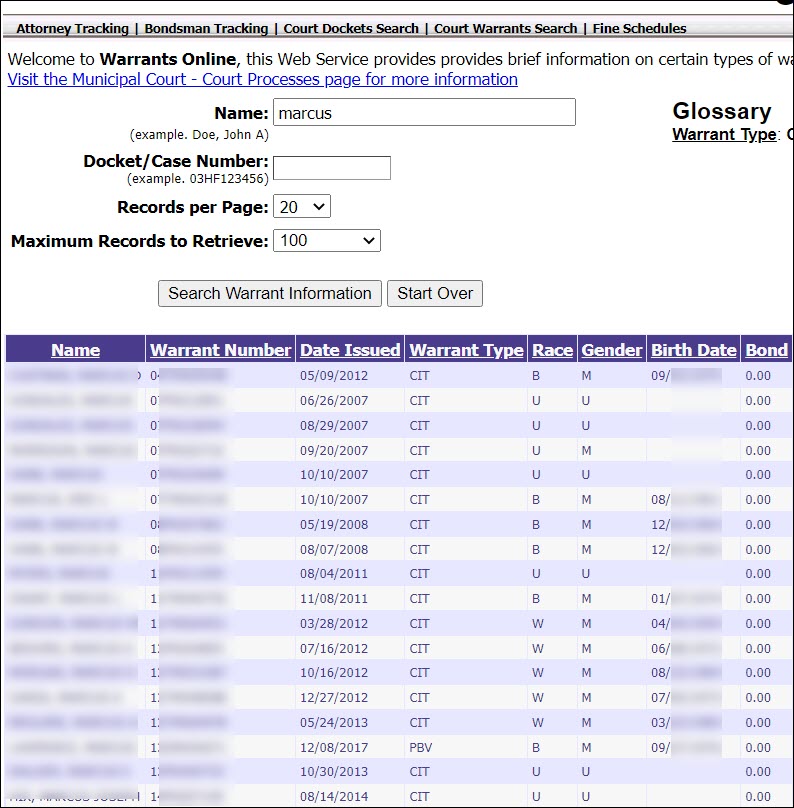This screenshot has width=794, height=808.
Task: Sort results by Birth Date column
Action: click(694, 350)
